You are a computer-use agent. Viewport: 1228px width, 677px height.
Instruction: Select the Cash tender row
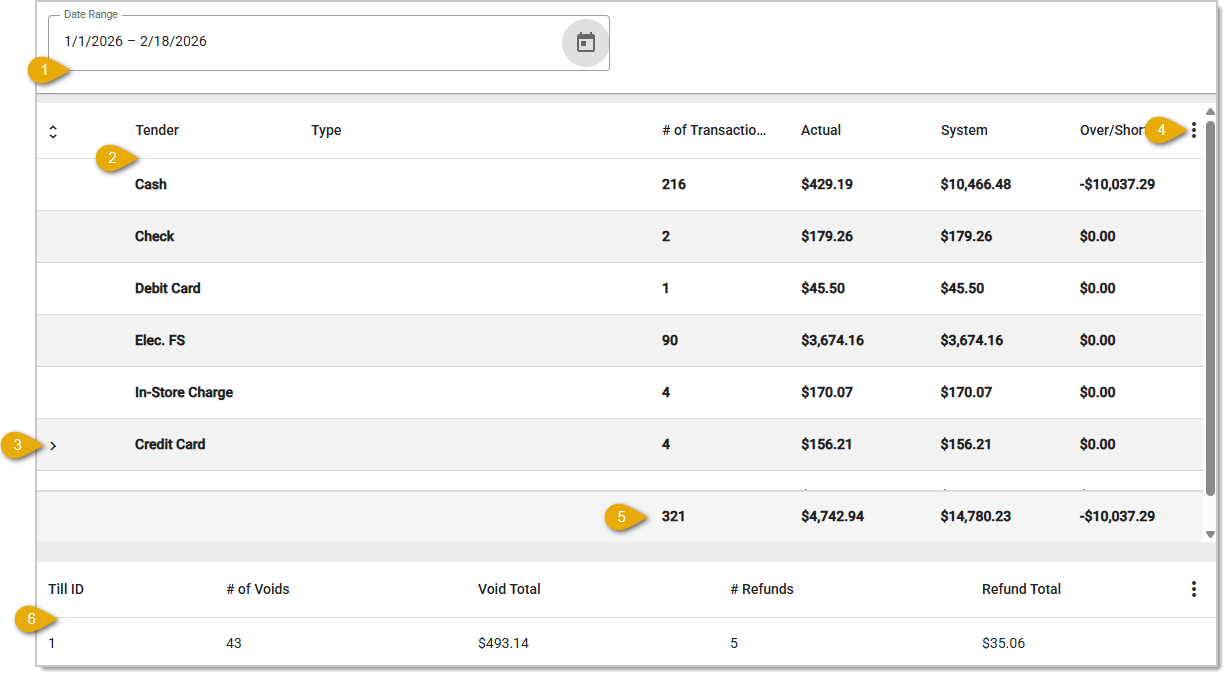[x=620, y=184]
